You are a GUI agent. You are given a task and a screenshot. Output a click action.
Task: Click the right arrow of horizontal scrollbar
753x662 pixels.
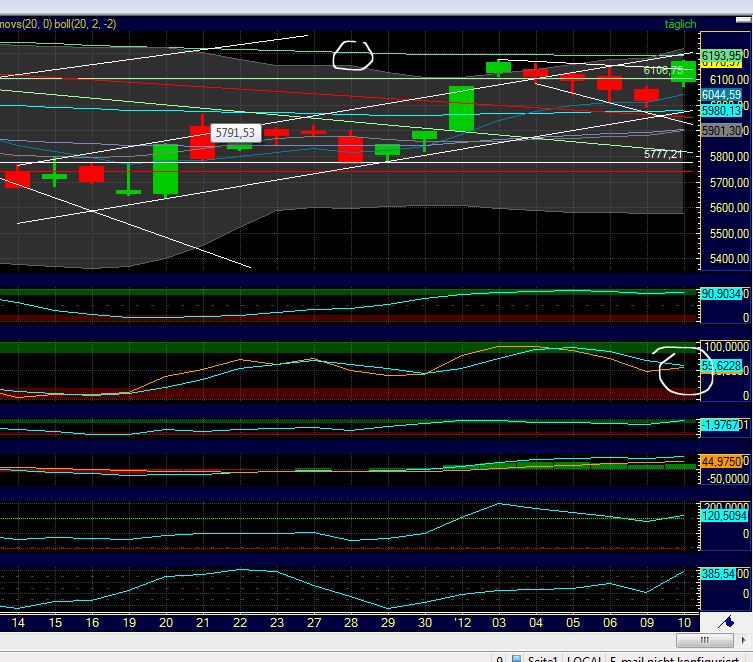tap(744, 640)
